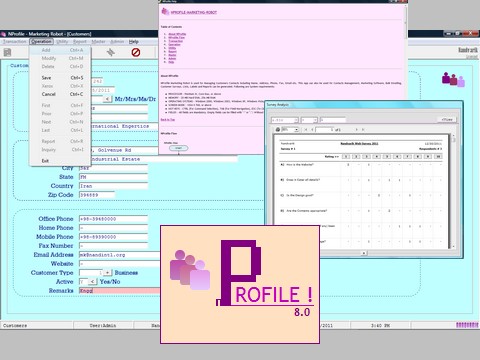Open the Transaction link in help contents
480x360 pixels.
click(x=175, y=41)
